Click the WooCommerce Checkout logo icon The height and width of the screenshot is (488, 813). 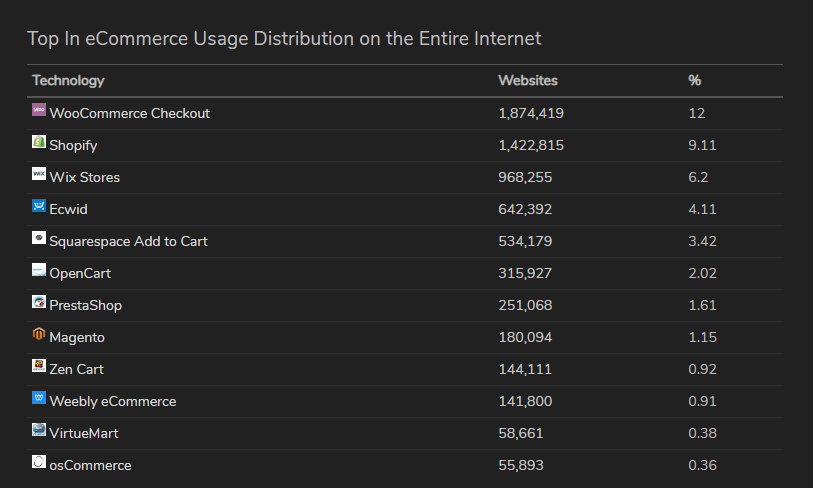(x=39, y=109)
